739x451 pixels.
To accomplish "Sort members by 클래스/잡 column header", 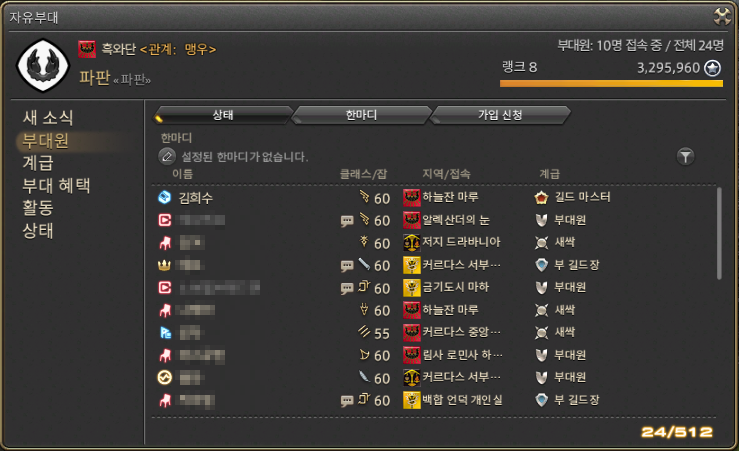I will [363, 174].
